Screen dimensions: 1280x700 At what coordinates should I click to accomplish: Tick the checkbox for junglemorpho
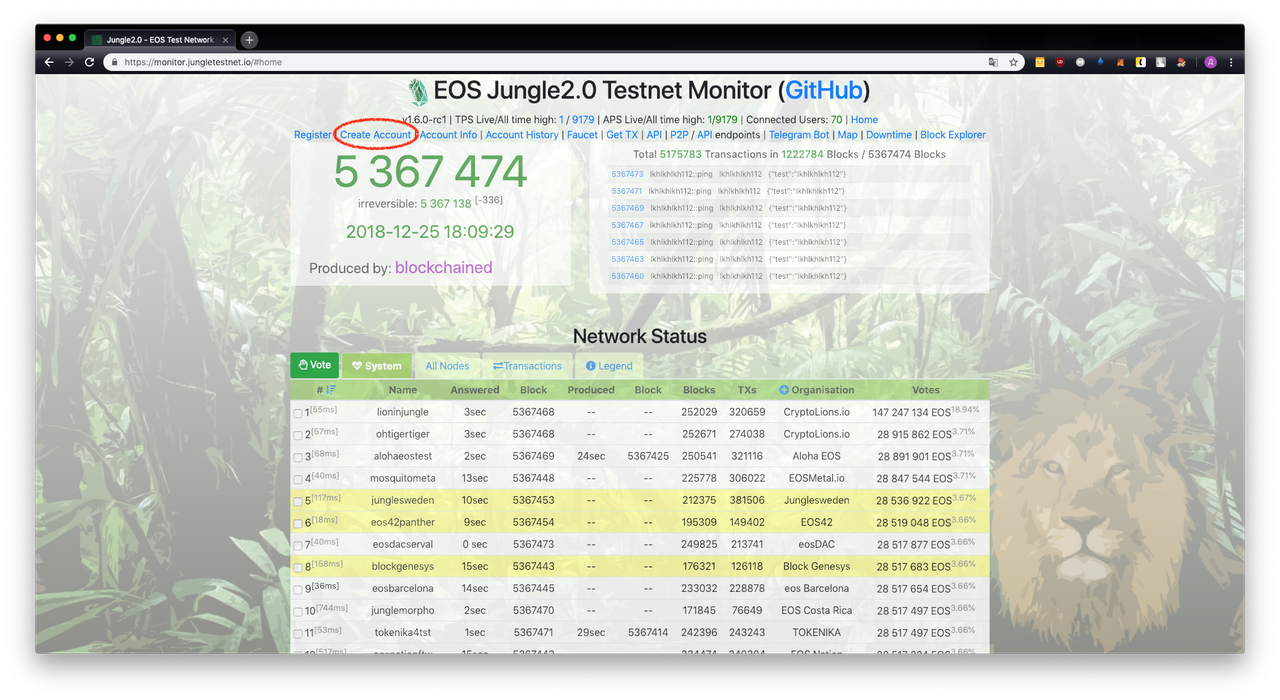coord(298,611)
